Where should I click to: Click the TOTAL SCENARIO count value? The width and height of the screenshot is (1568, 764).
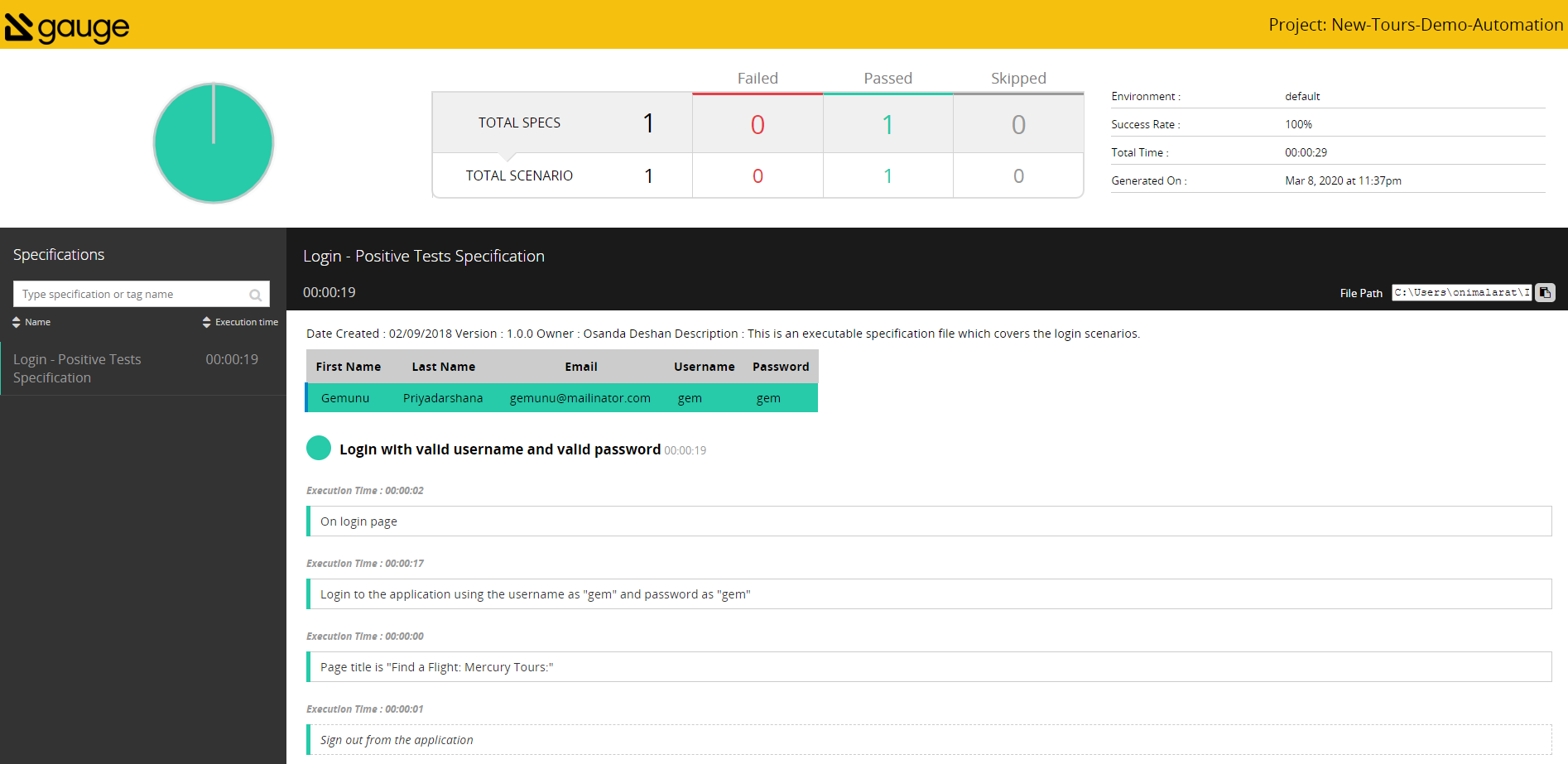pyautogui.click(x=648, y=175)
